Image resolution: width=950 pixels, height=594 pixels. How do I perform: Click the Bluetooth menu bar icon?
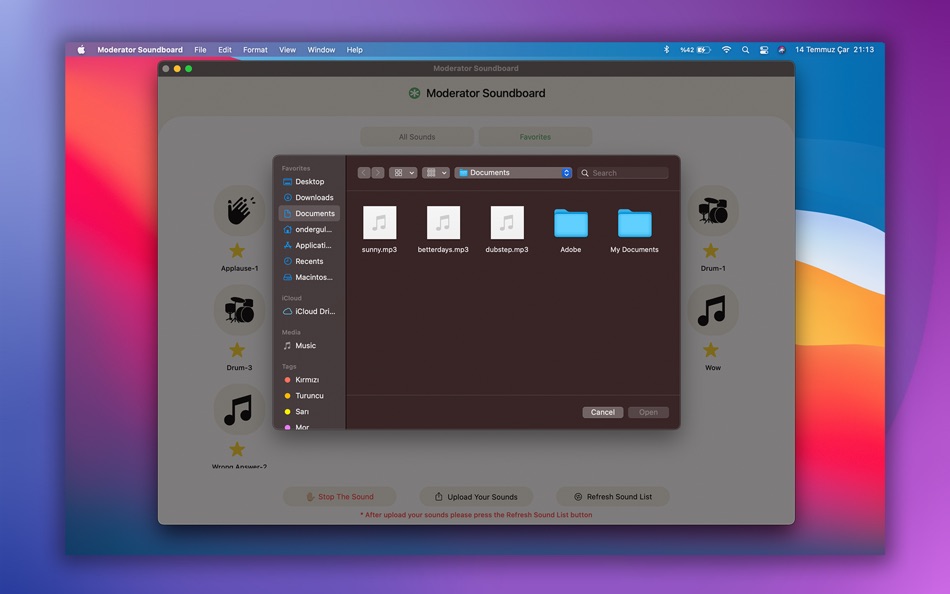666,50
